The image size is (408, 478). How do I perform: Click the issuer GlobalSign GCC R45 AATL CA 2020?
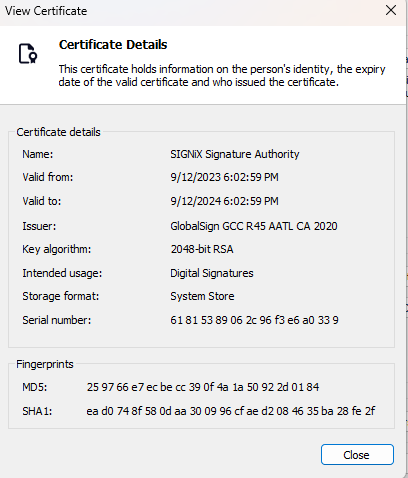click(254, 226)
